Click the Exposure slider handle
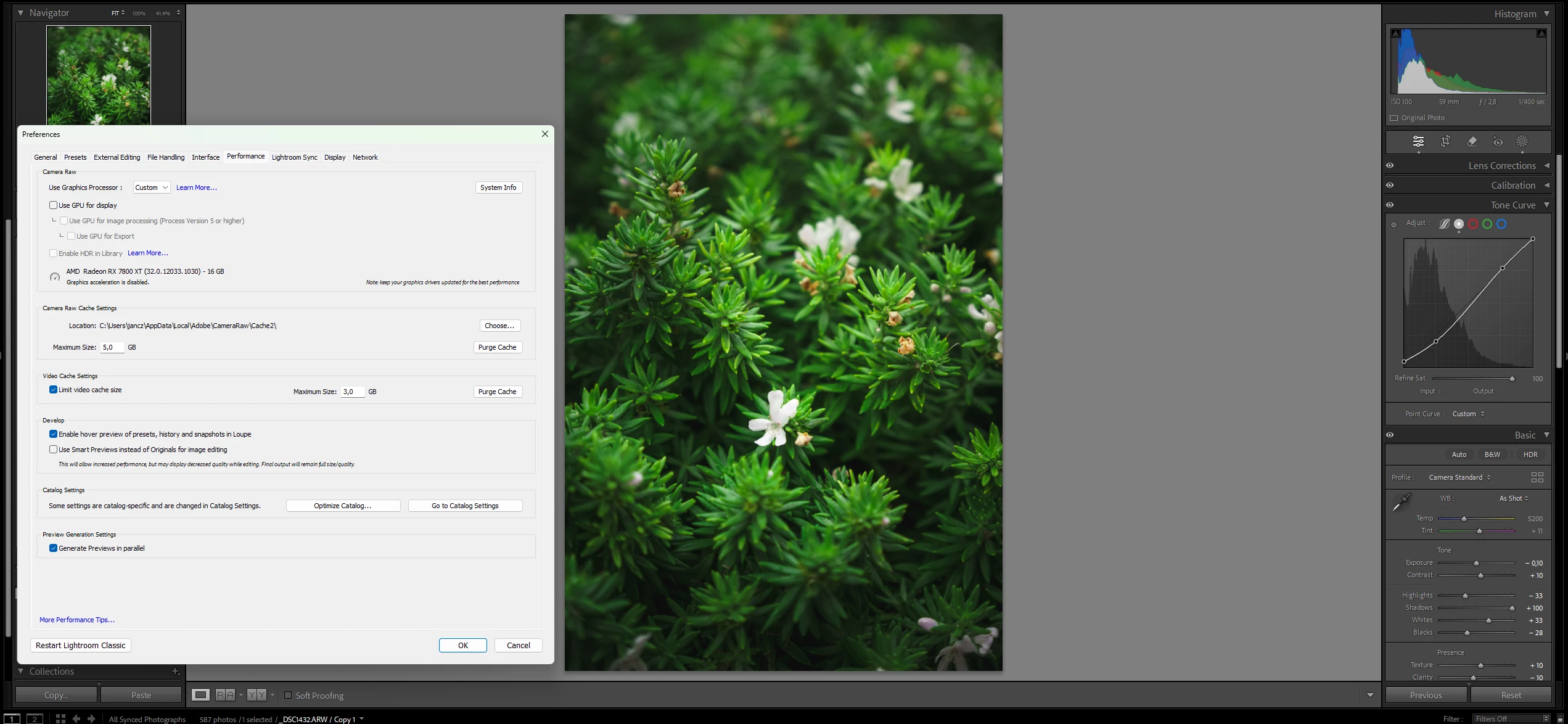Viewport: 1568px width, 724px height. pos(1476,563)
